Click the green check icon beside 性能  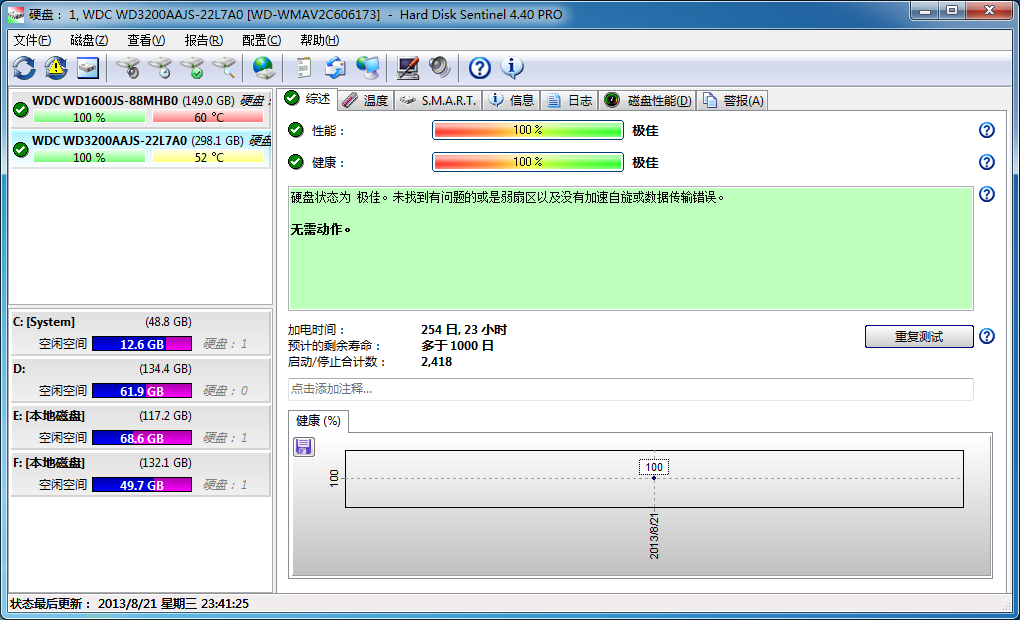[x=296, y=130]
